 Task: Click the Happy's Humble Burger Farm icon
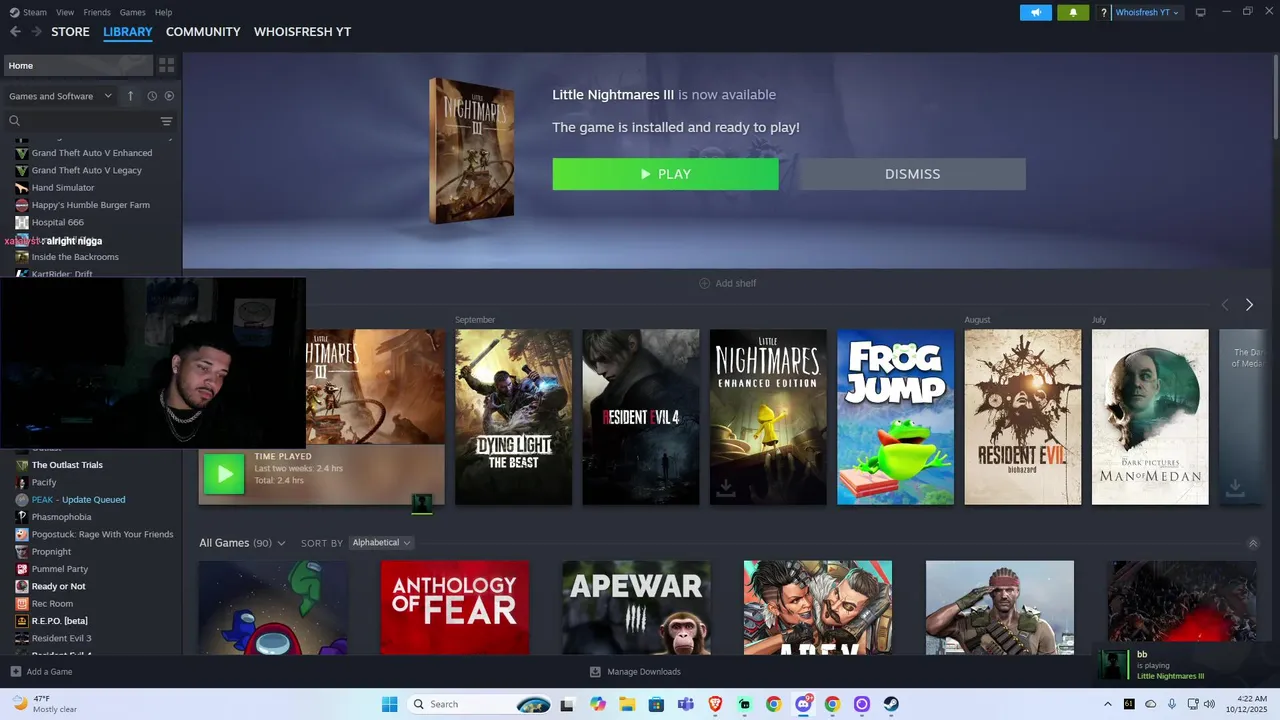pyautogui.click(x=22, y=205)
